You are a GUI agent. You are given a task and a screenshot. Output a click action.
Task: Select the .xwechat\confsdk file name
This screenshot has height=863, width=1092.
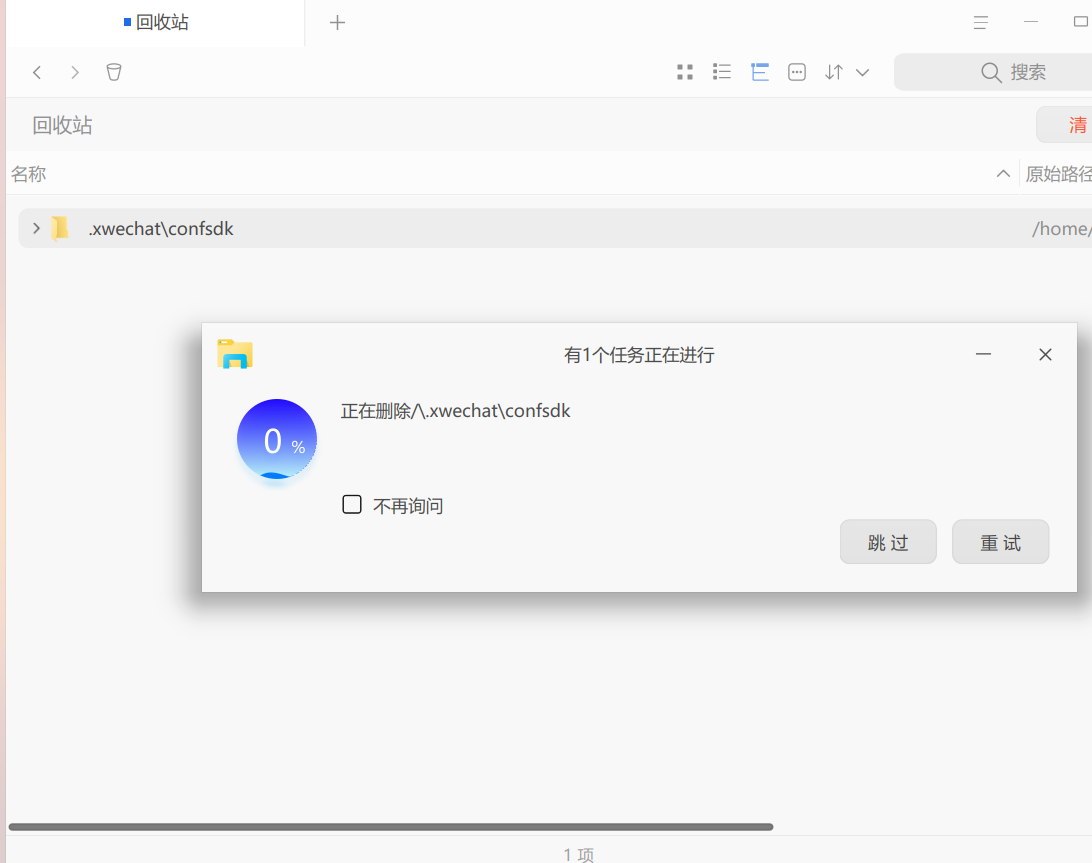[x=161, y=228]
